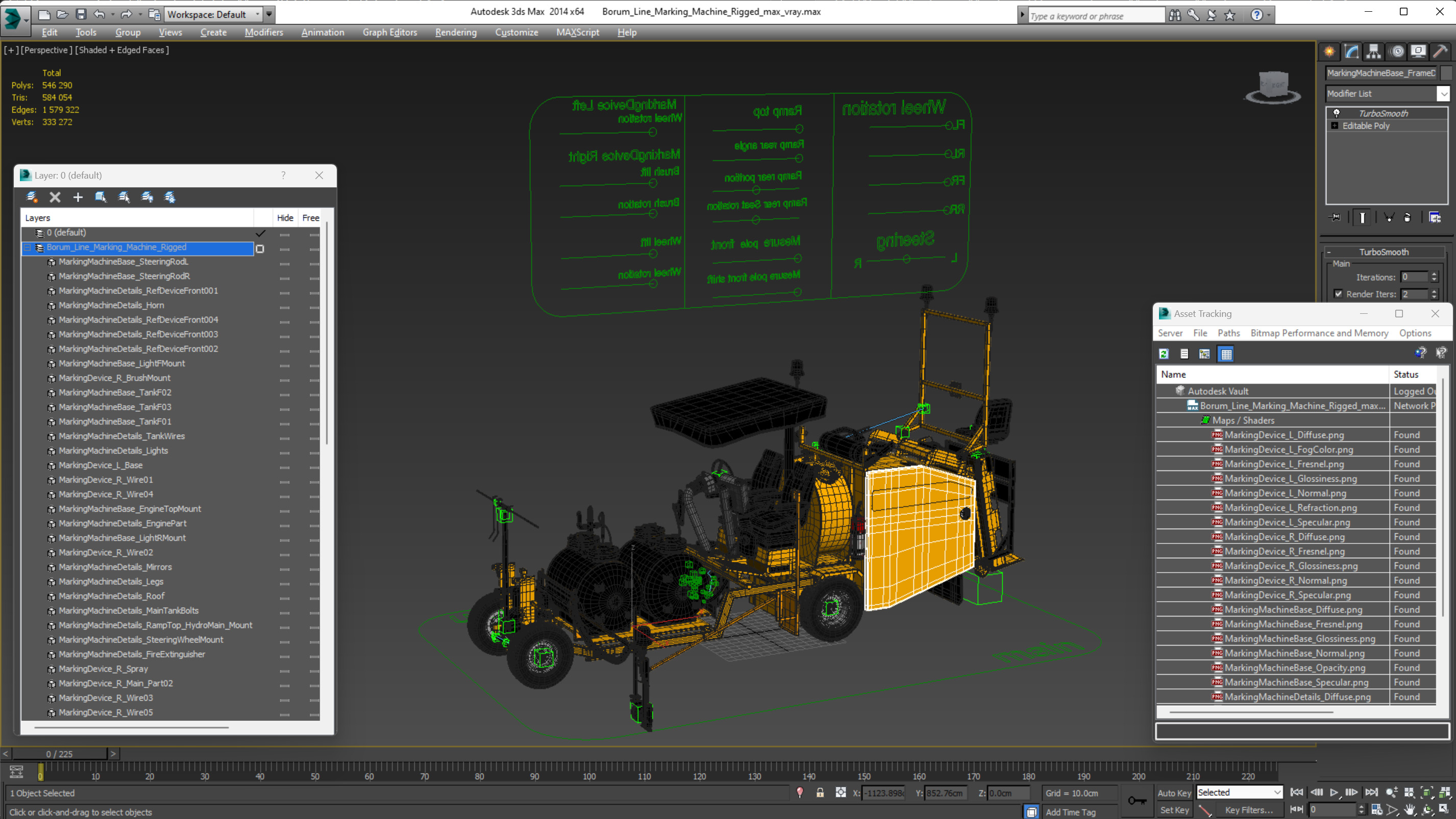1456x819 pixels.
Task: Click the Selection Lock padlock icon
Action: 820,792
